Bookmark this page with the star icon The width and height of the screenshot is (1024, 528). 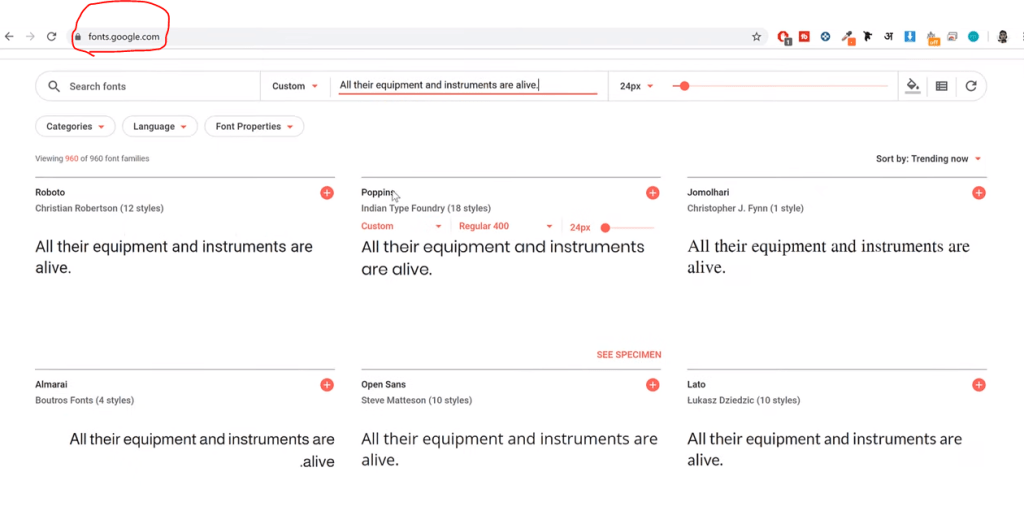coord(756,37)
